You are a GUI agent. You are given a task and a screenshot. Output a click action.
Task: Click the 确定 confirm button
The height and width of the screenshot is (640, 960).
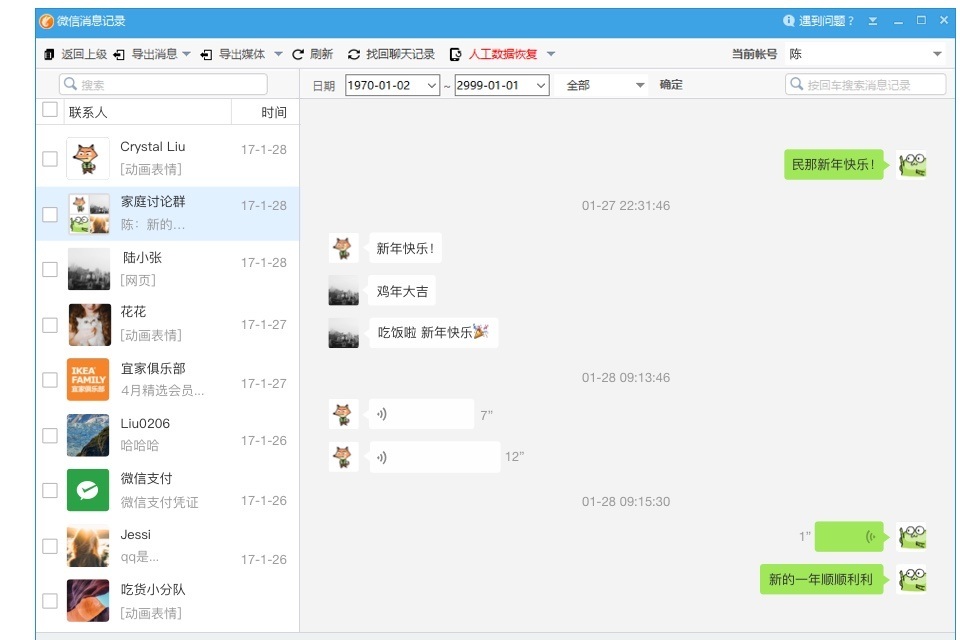pyautogui.click(x=670, y=85)
